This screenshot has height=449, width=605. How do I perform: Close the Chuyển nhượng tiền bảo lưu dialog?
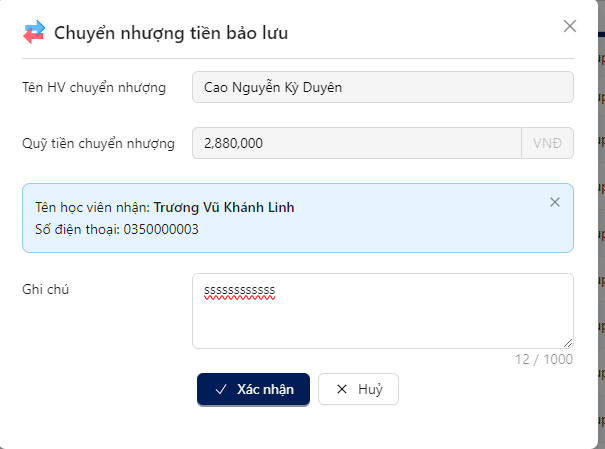pyautogui.click(x=570, y=26)
